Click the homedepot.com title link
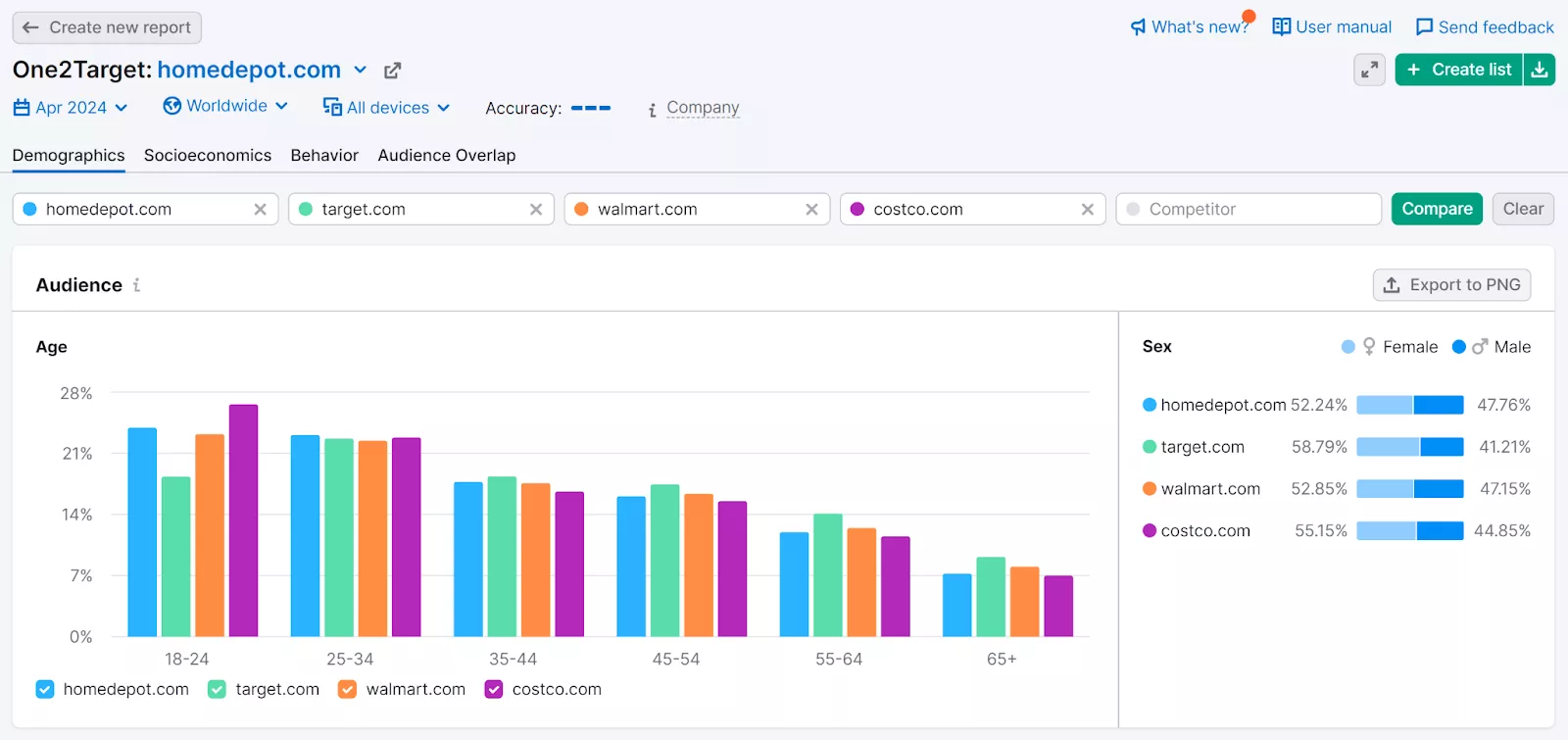Viewport: 1568px width, 740px height. 249,70
